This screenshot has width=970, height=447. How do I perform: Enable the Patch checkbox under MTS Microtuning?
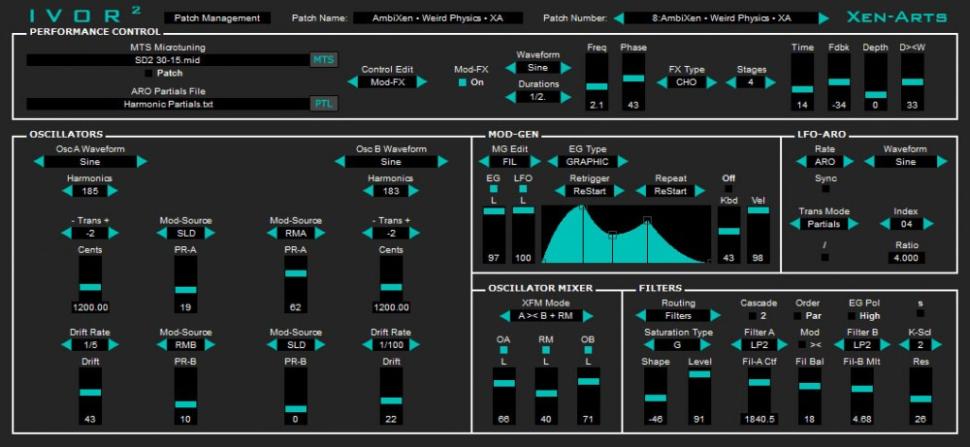[x=149, y=73]
